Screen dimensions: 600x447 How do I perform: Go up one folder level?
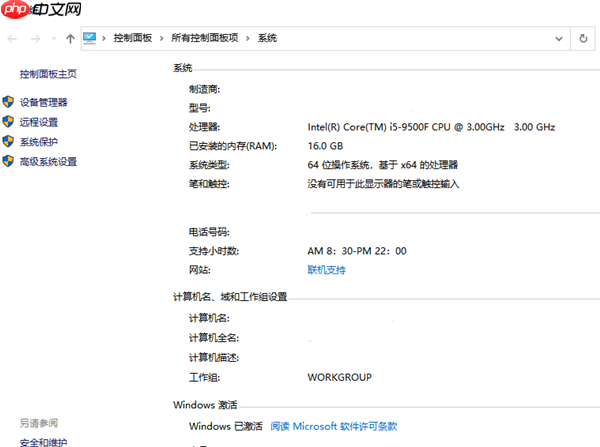pyautogui.click(x=70, y=39)
